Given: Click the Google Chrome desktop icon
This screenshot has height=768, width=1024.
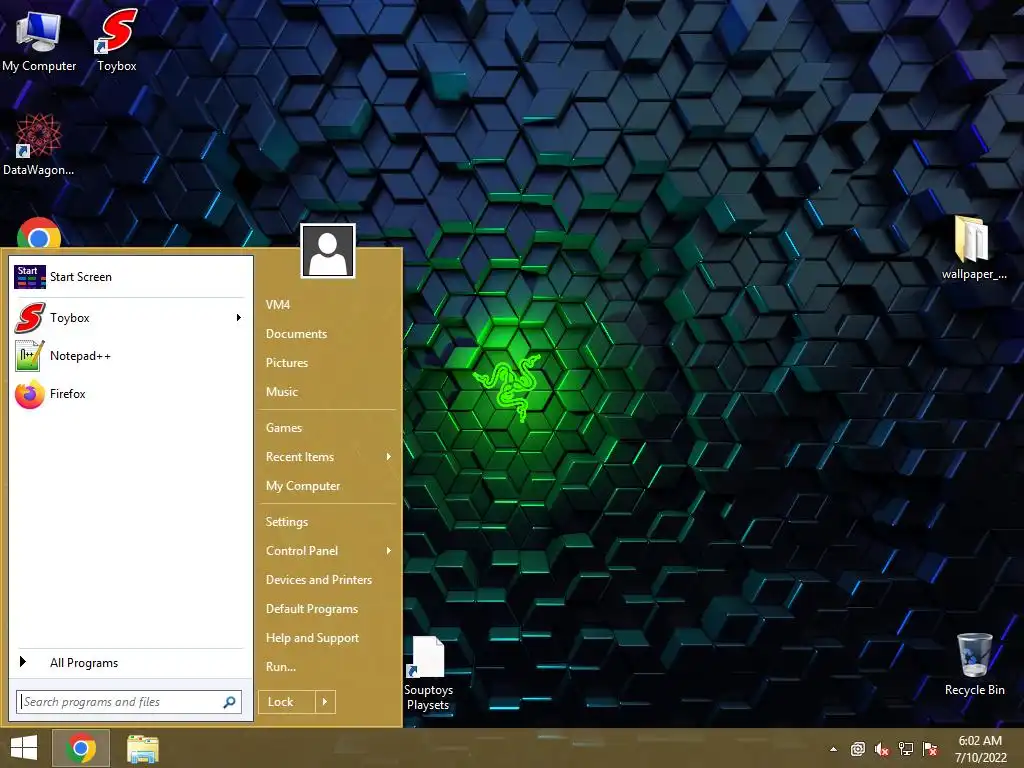Looking at the screenshot, I should tap(39, 234).
